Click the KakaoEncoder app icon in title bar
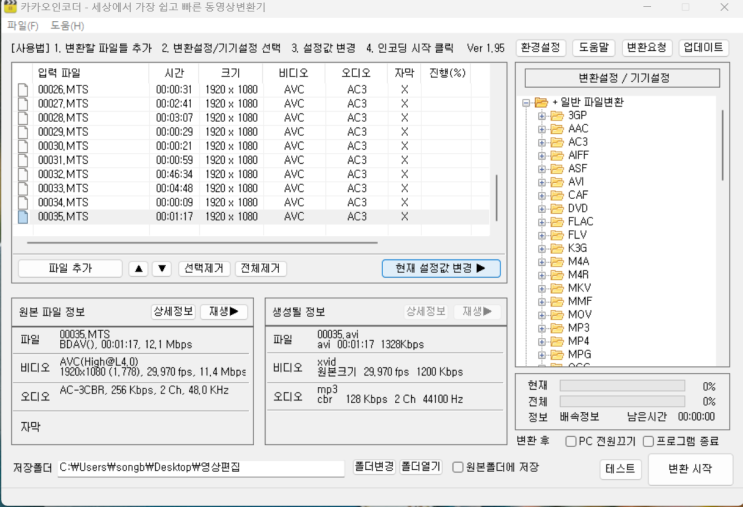The image size is (743, 507). [x=9, y=7]
